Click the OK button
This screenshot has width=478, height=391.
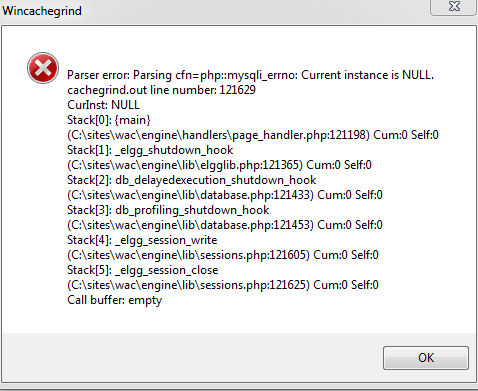coord(426,358)
